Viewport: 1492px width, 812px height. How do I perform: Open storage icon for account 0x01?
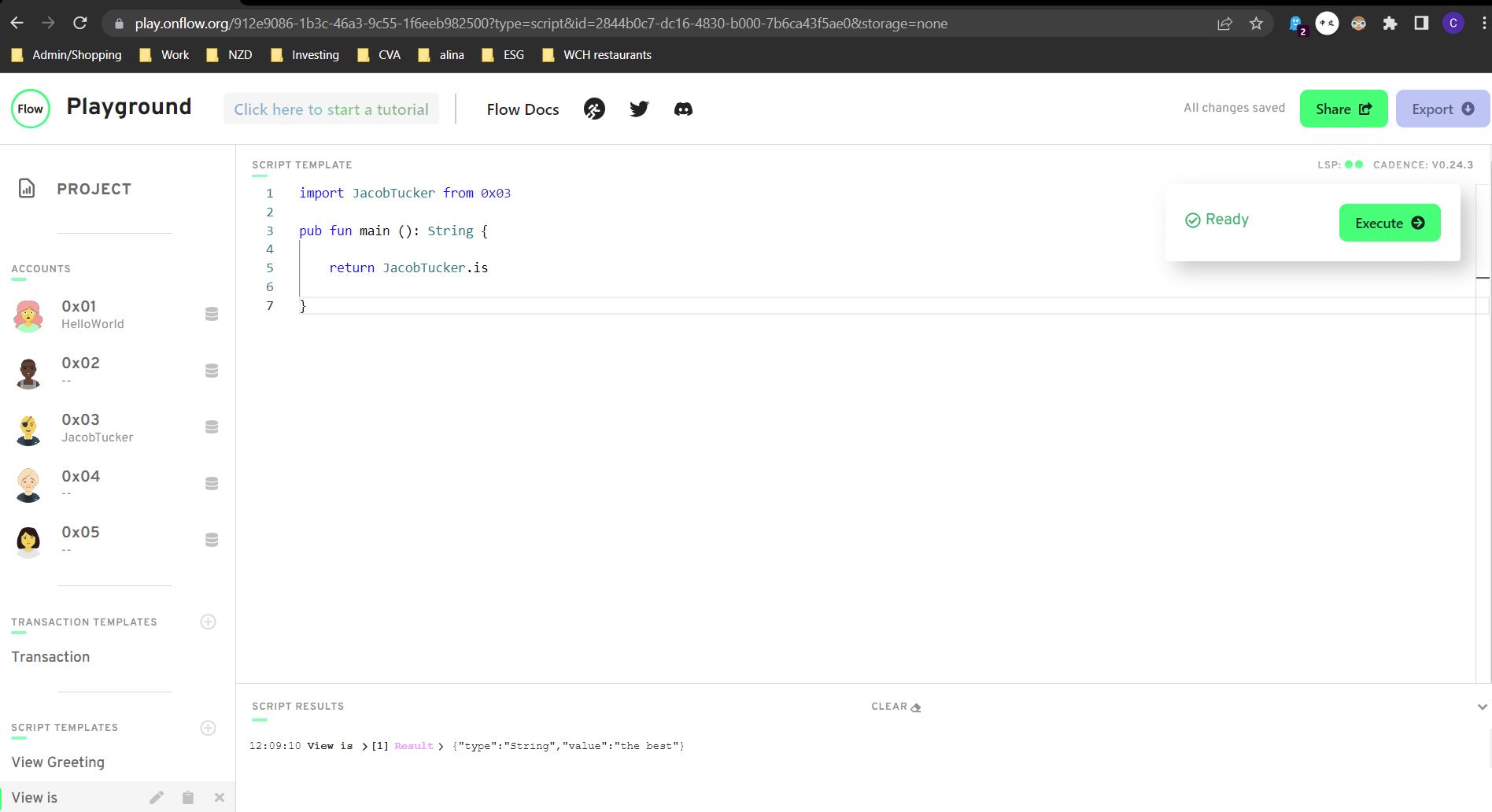pos(212,314)
